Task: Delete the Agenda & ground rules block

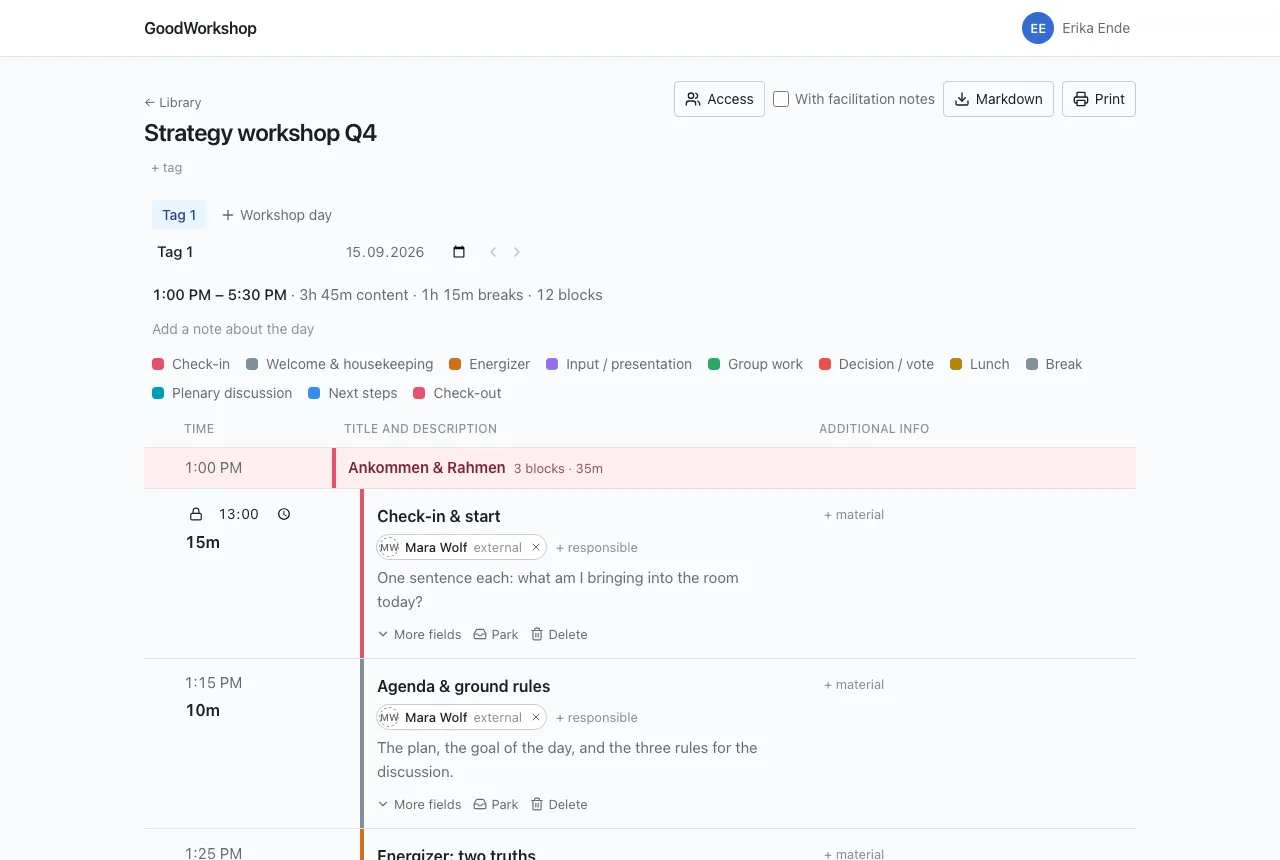Action: [x=559, y=804]
